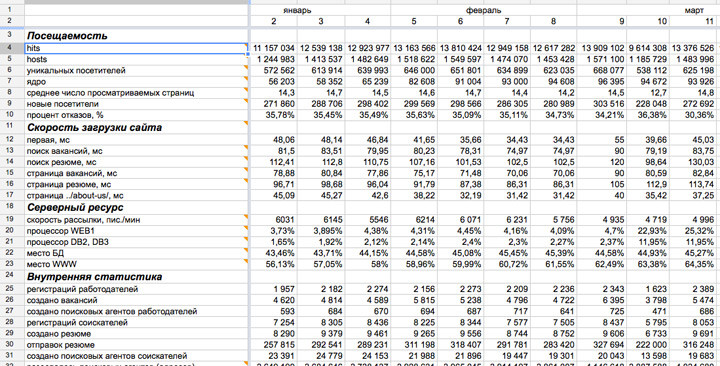Click the WEB1 value 22,93%
Viewport: 720px width, 366px height.
[x=648, y=231]
